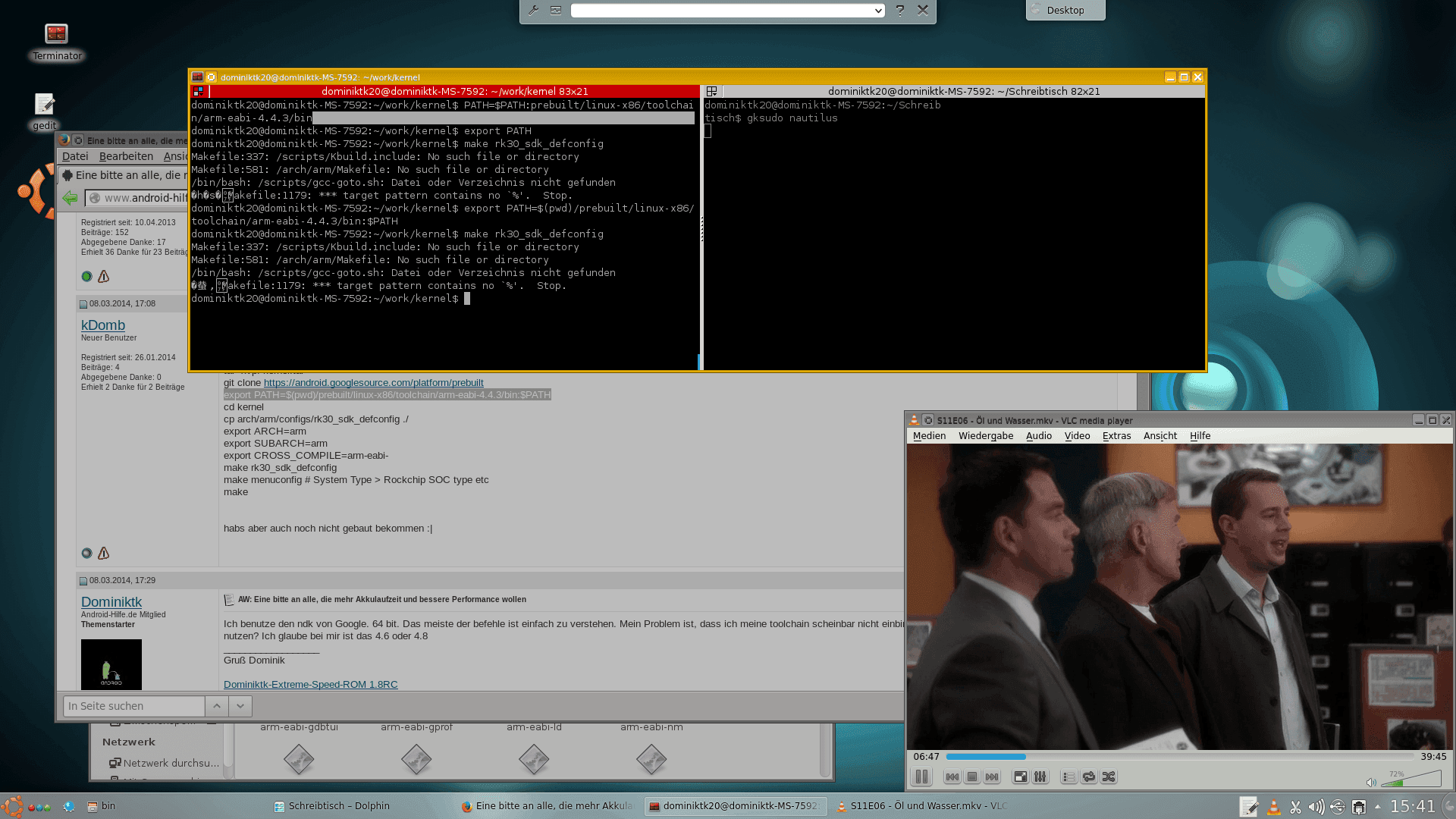
Task: Click the online status icon under kDomb post
Action: pyautogui.click(x=86, y=554)
